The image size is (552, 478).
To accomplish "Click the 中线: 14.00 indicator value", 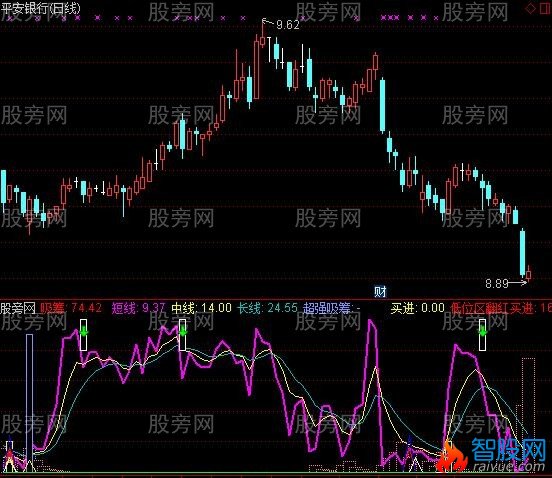I will (x=201, y=308).
